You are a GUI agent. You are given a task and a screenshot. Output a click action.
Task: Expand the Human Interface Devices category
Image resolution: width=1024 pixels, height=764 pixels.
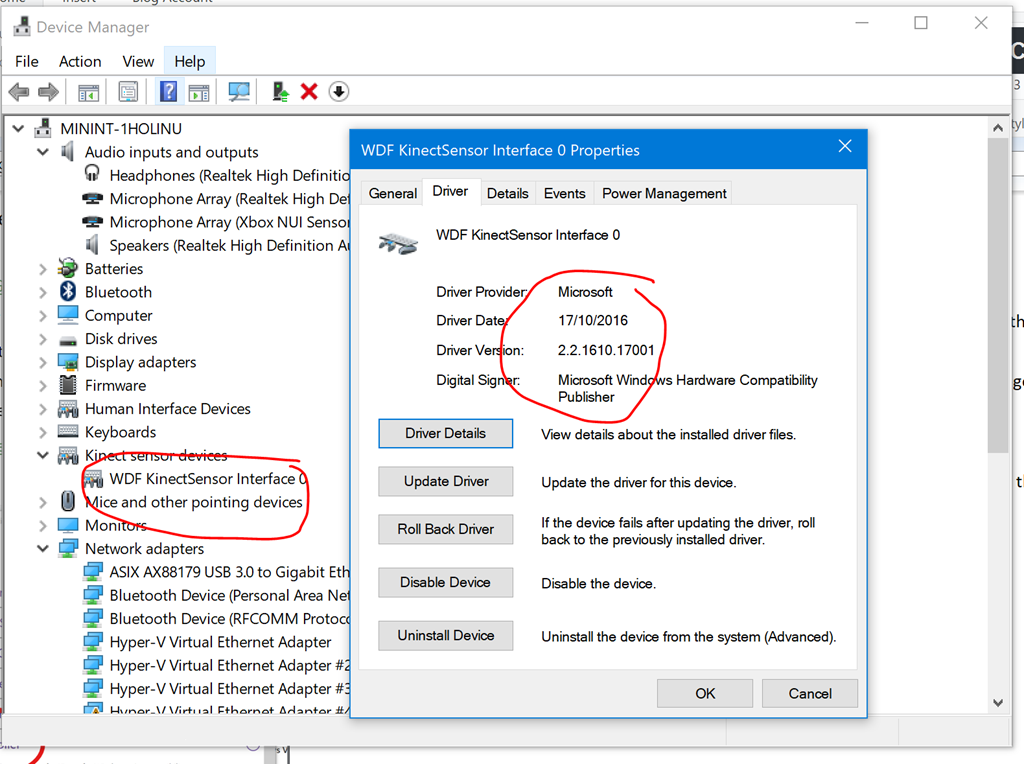(43, 409)
